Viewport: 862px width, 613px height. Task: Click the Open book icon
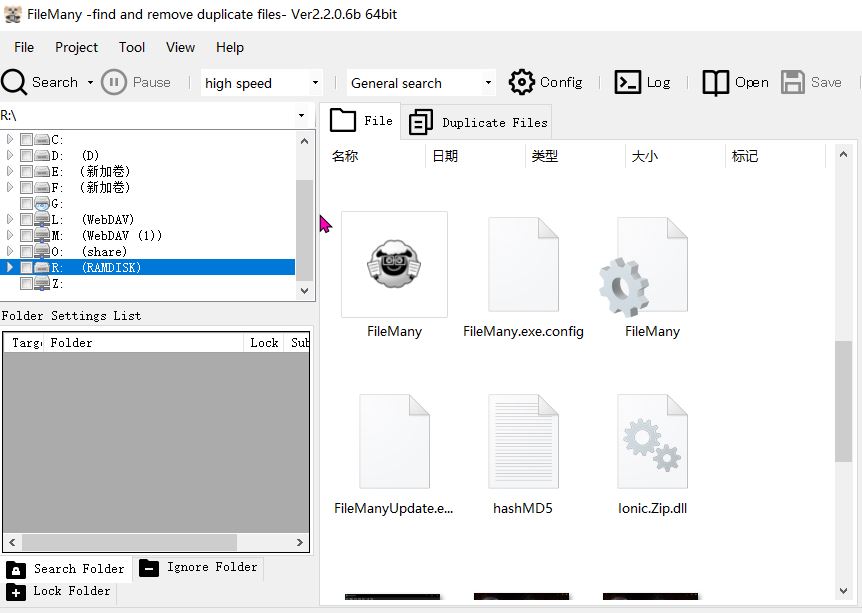click(716, 82)
